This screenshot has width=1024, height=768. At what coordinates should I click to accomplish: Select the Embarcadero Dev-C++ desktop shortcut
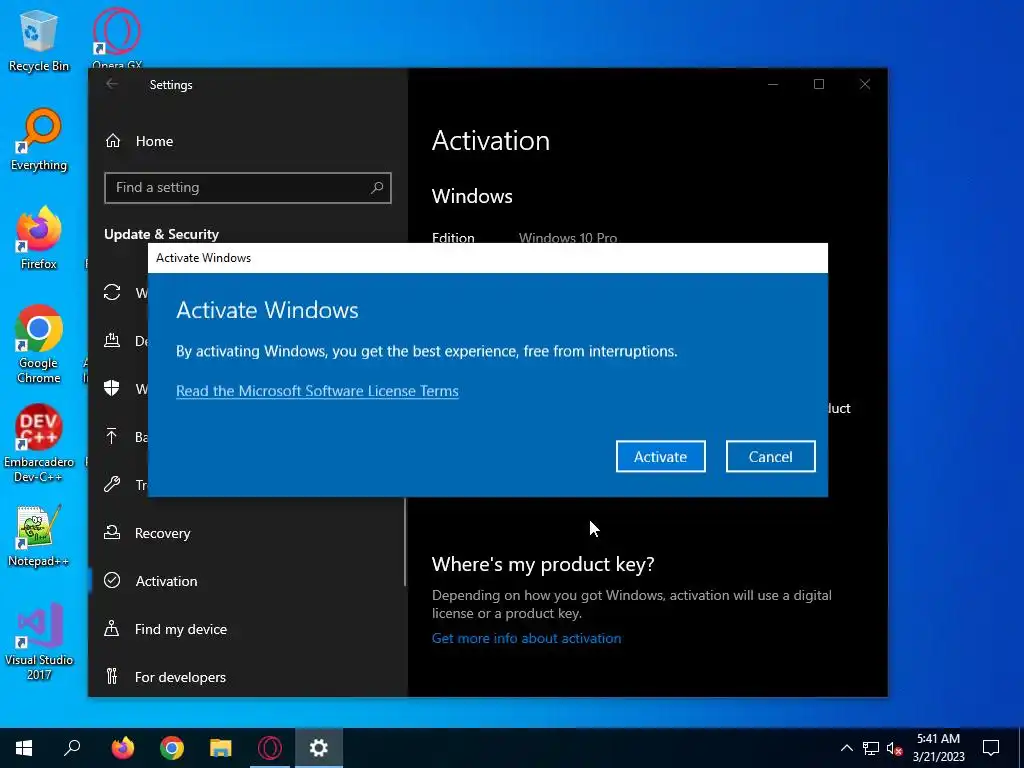coord(39,444)
